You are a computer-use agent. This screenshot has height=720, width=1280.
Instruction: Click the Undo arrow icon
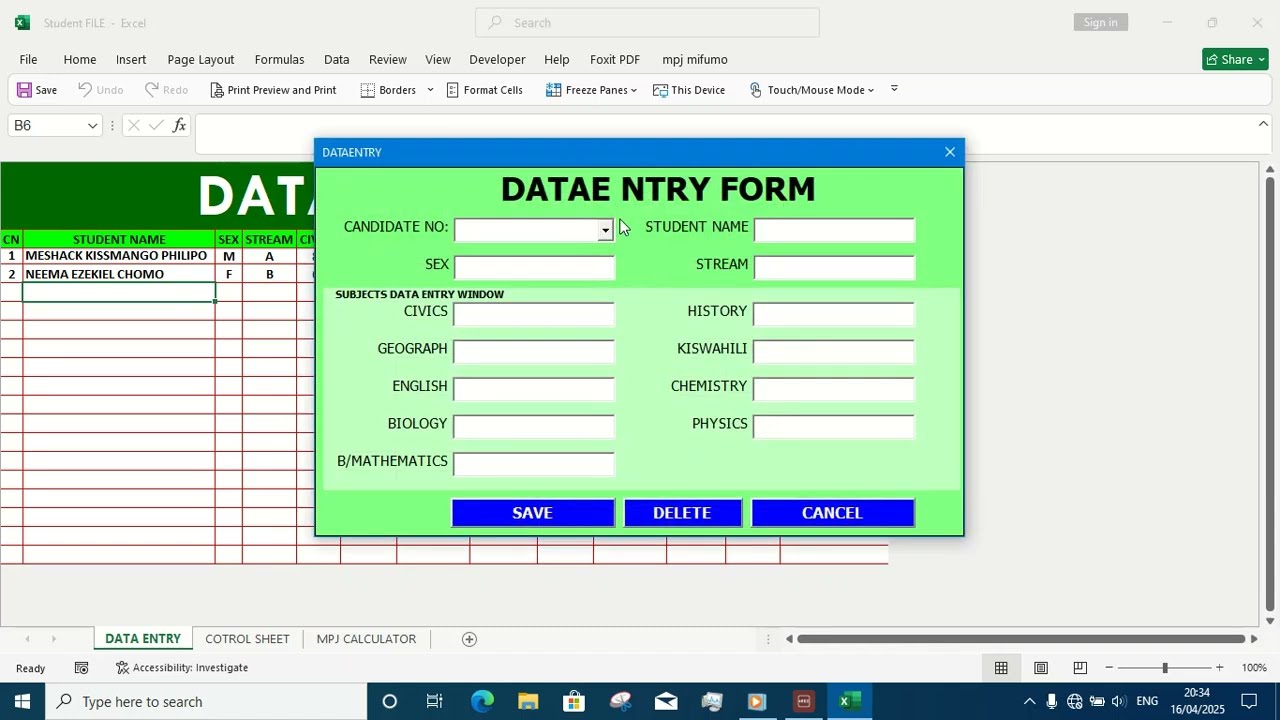tap(85, 90)
